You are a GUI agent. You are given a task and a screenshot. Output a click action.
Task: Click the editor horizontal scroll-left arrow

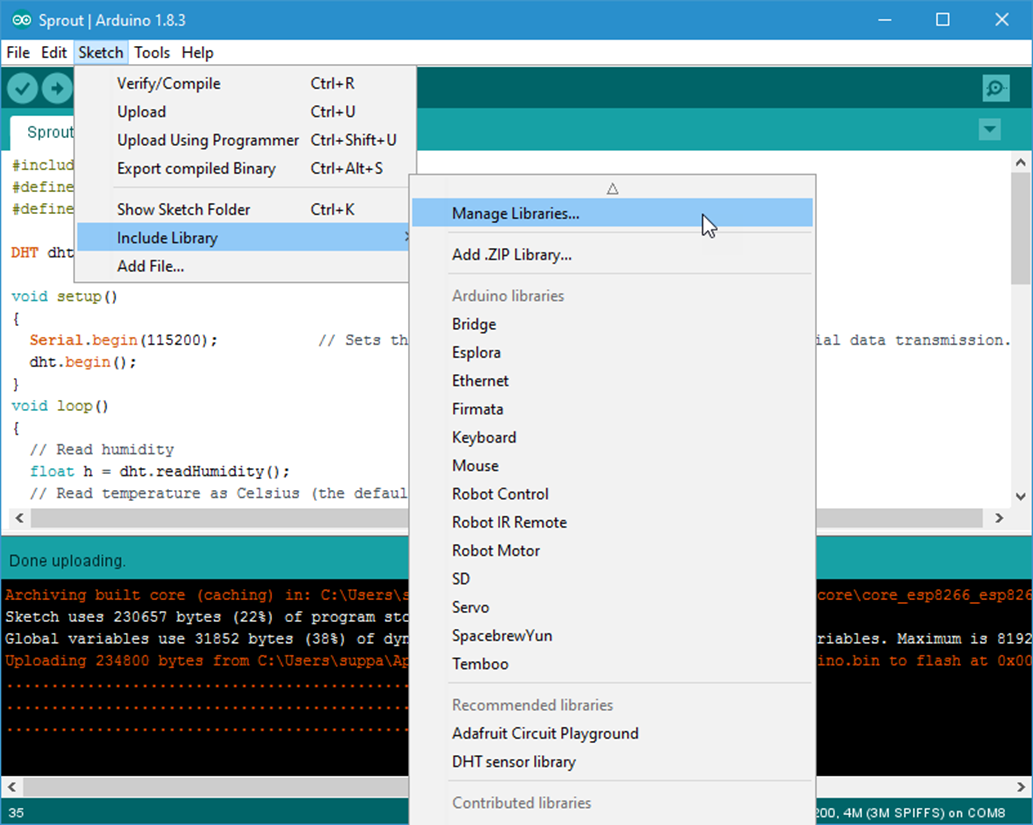click(x=19, y=518)
